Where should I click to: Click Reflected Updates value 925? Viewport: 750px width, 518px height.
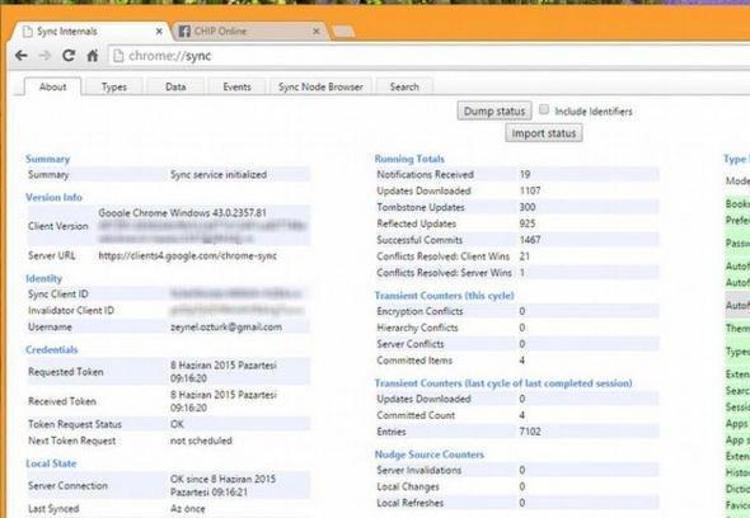tap(528, 223)
